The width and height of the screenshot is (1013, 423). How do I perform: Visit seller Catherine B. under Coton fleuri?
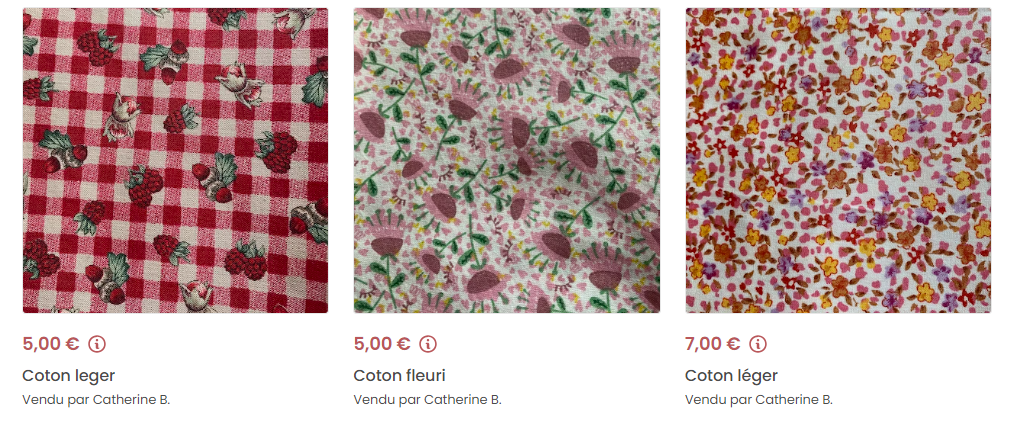463,400
